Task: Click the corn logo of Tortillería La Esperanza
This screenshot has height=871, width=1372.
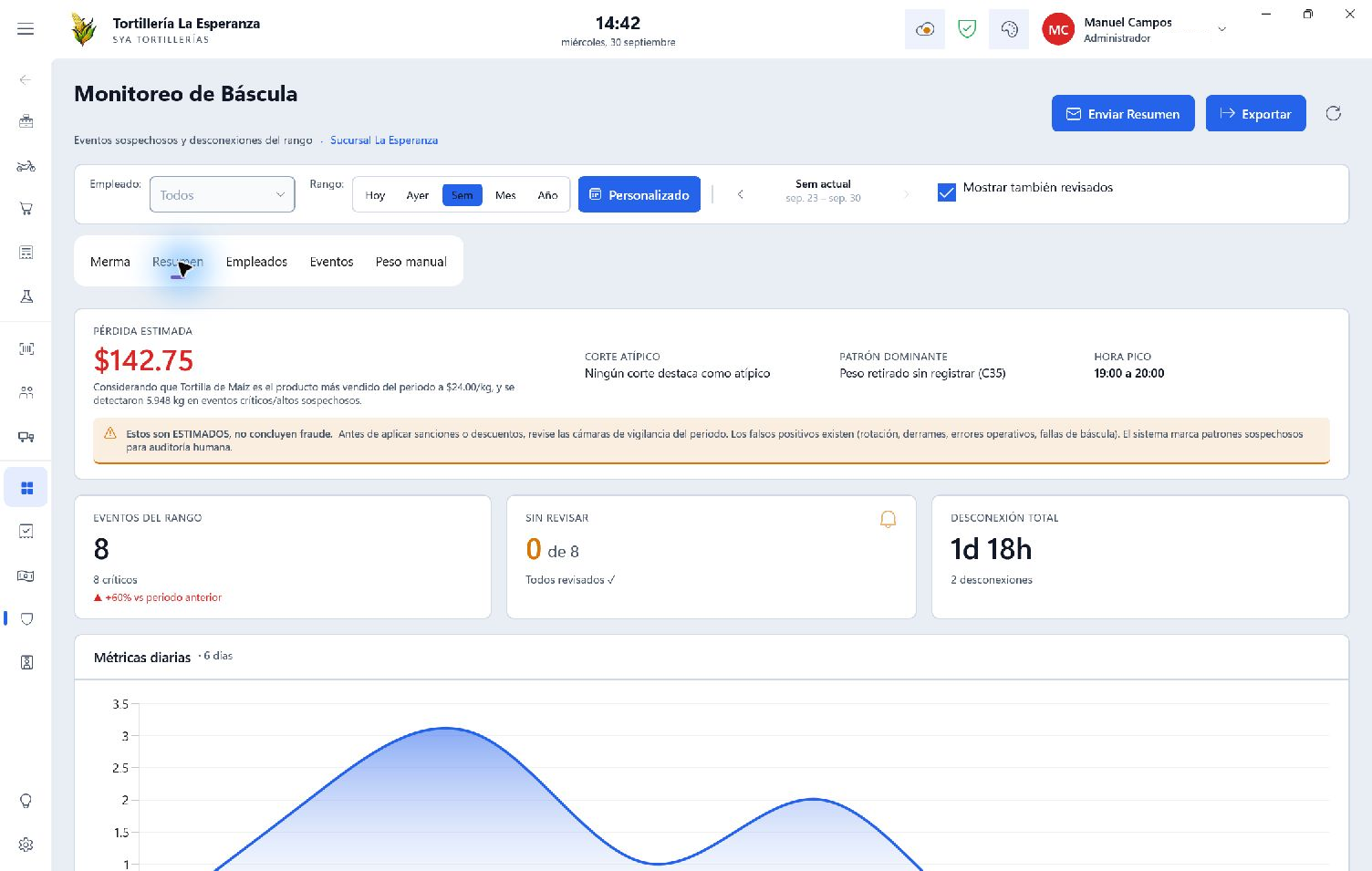Action: (x=84, y=29)
